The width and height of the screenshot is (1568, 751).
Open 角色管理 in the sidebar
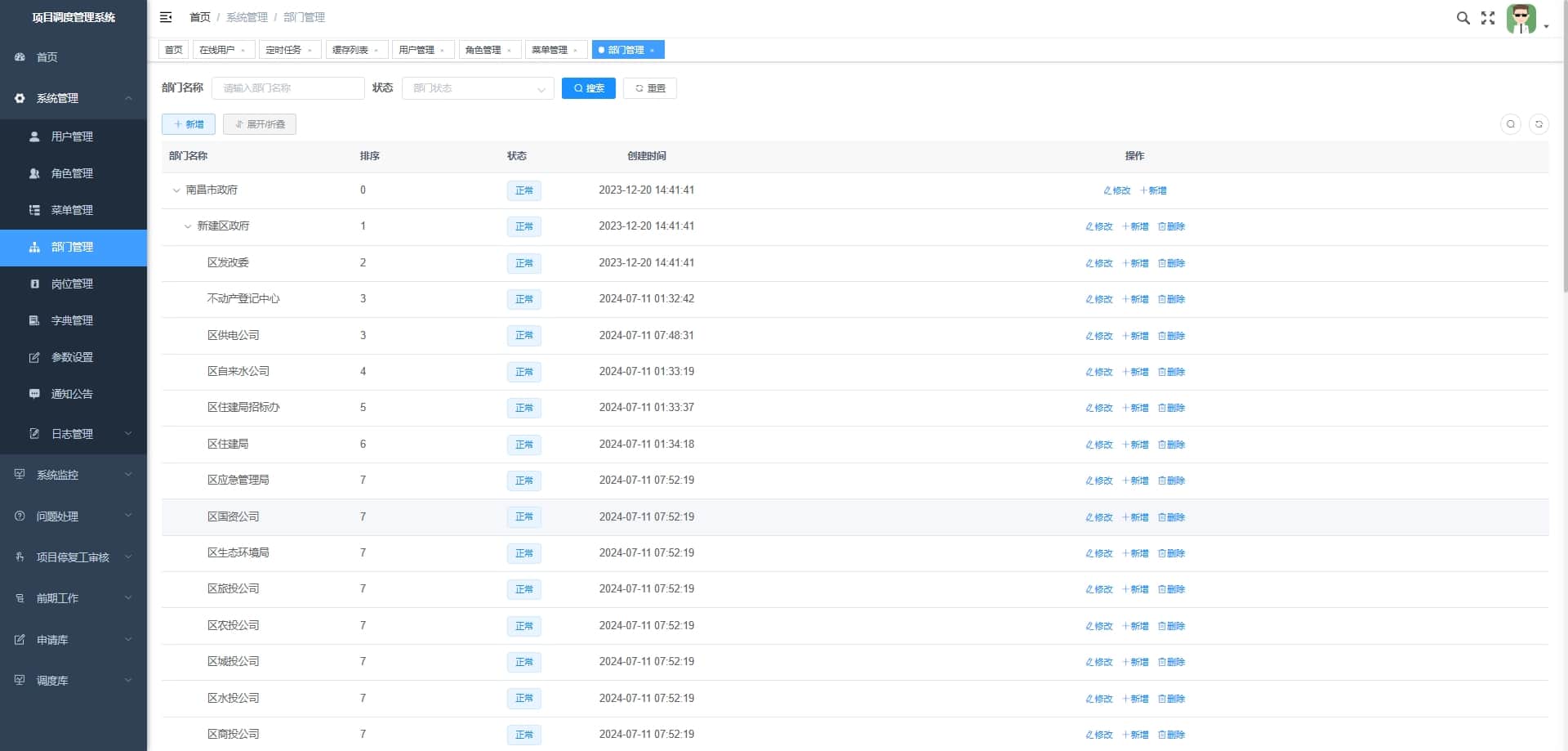click(x=73, y=173)
